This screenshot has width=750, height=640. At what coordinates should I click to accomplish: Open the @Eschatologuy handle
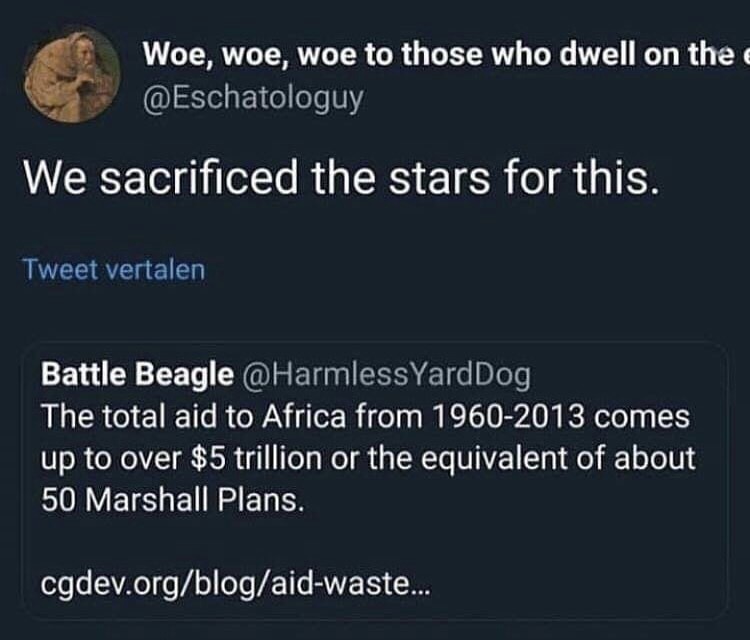pos(254,98)
